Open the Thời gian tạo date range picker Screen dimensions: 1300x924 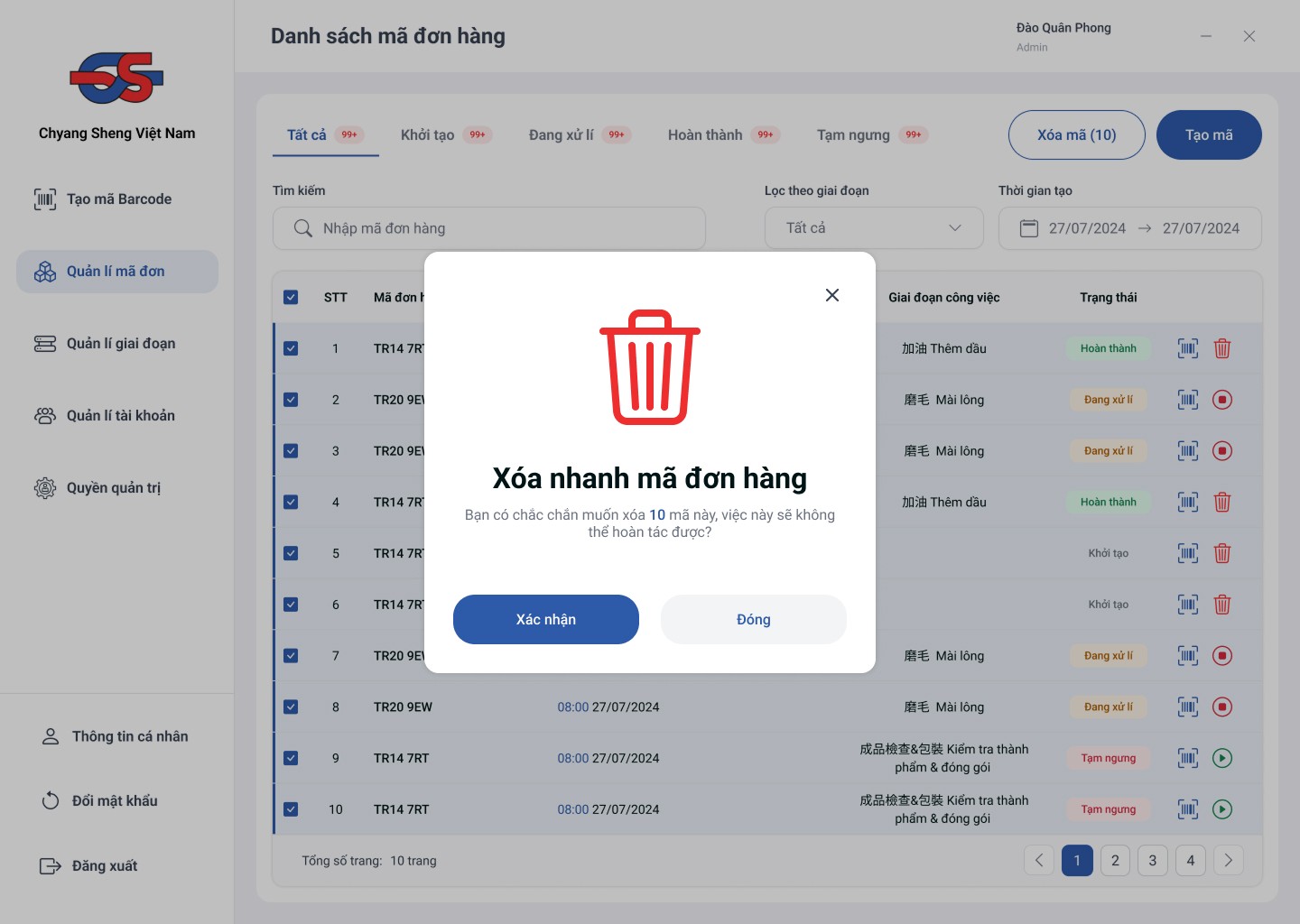(1130, 228)
